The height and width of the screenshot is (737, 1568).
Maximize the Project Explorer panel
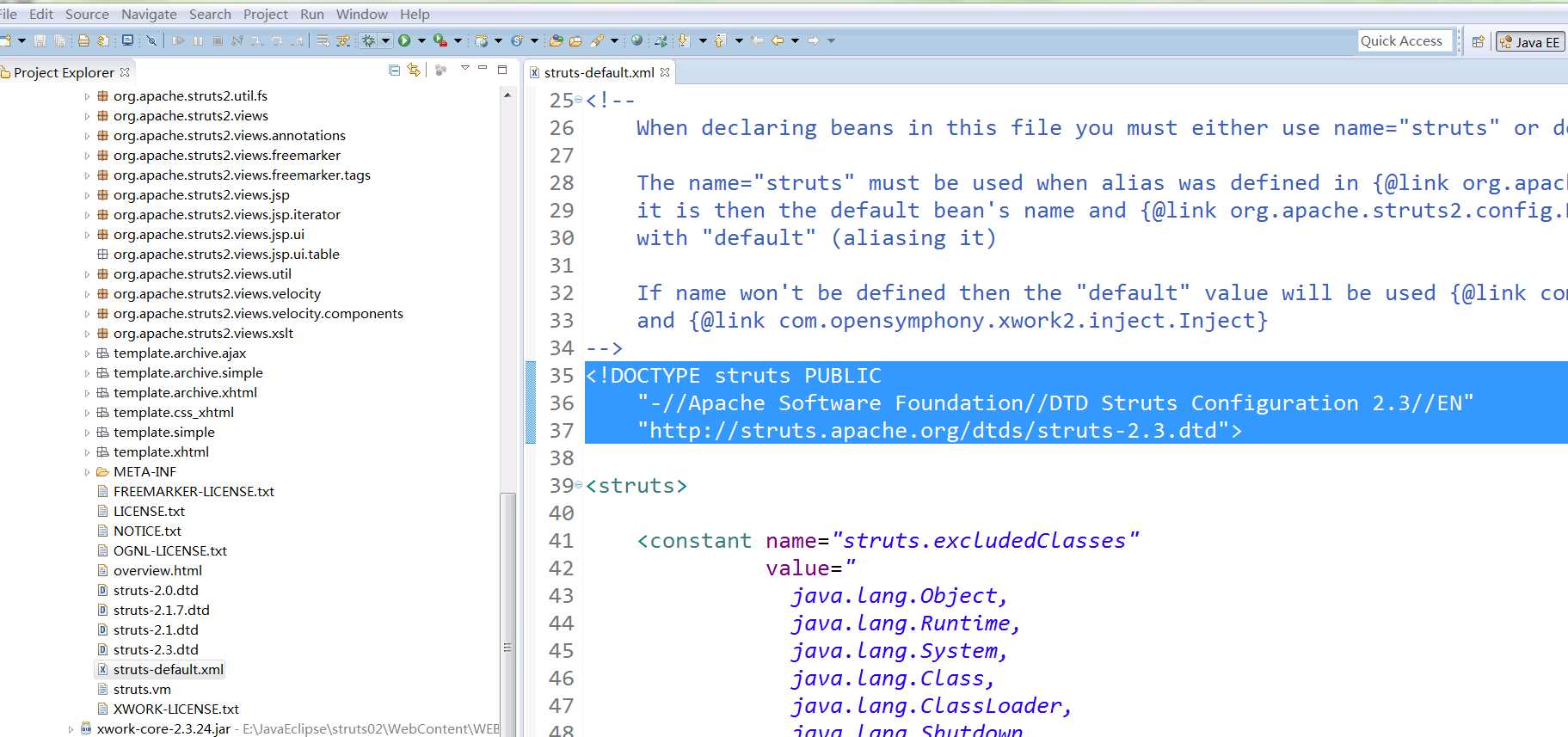(x=502, y=69)
